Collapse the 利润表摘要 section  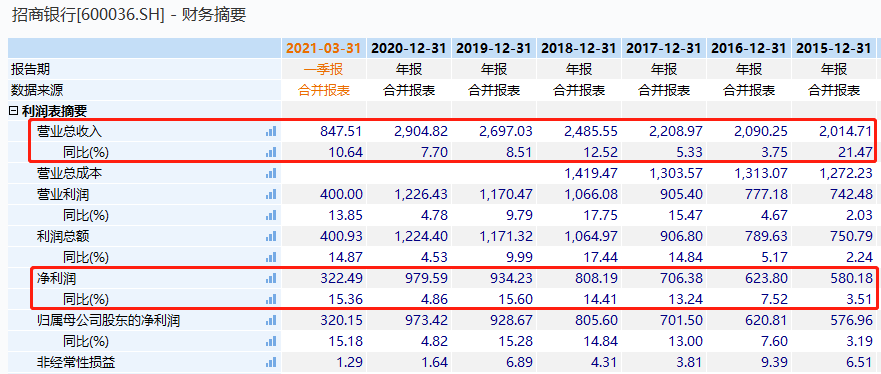coord(13,111)
